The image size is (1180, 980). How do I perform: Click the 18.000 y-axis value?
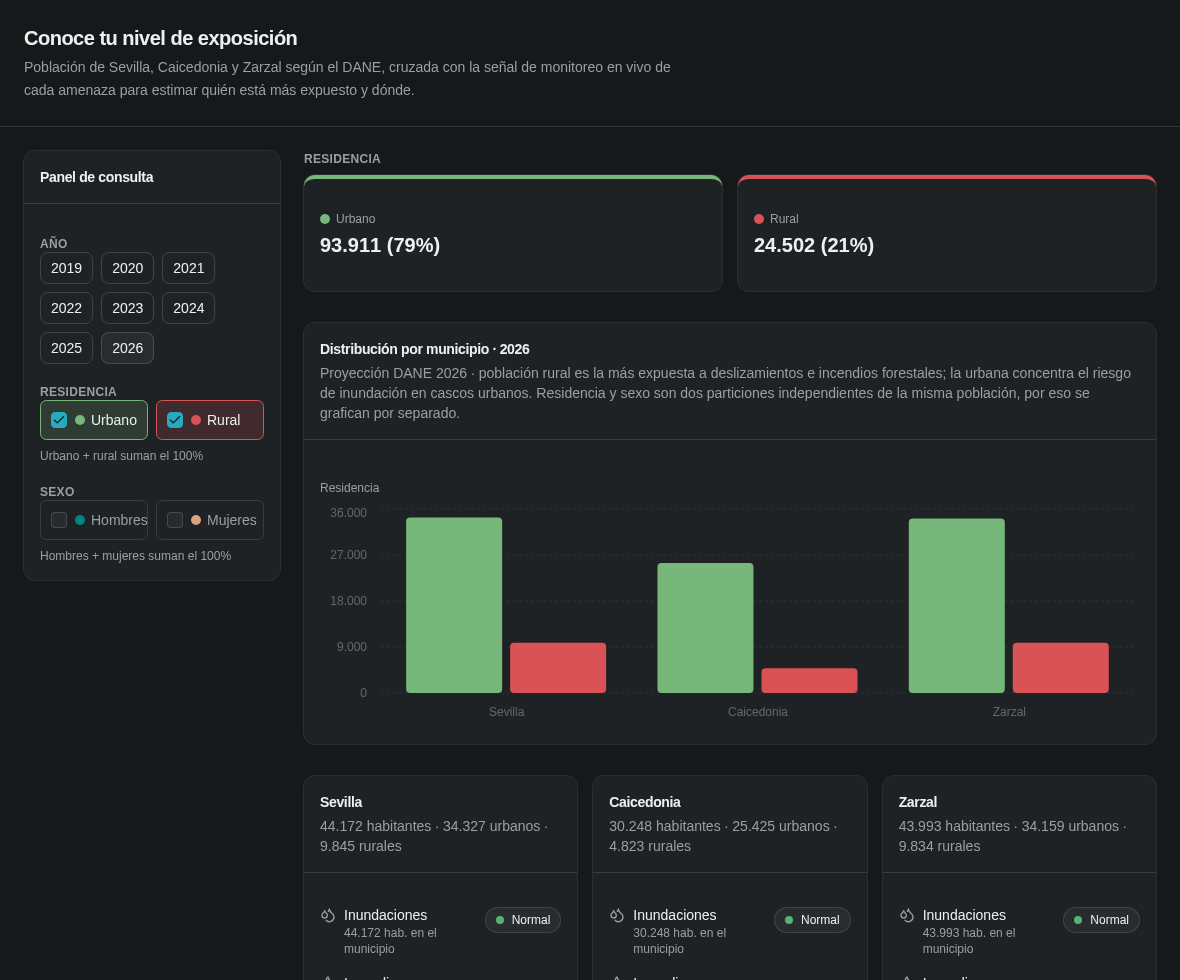pyautogui.click(x=348, y=601)
